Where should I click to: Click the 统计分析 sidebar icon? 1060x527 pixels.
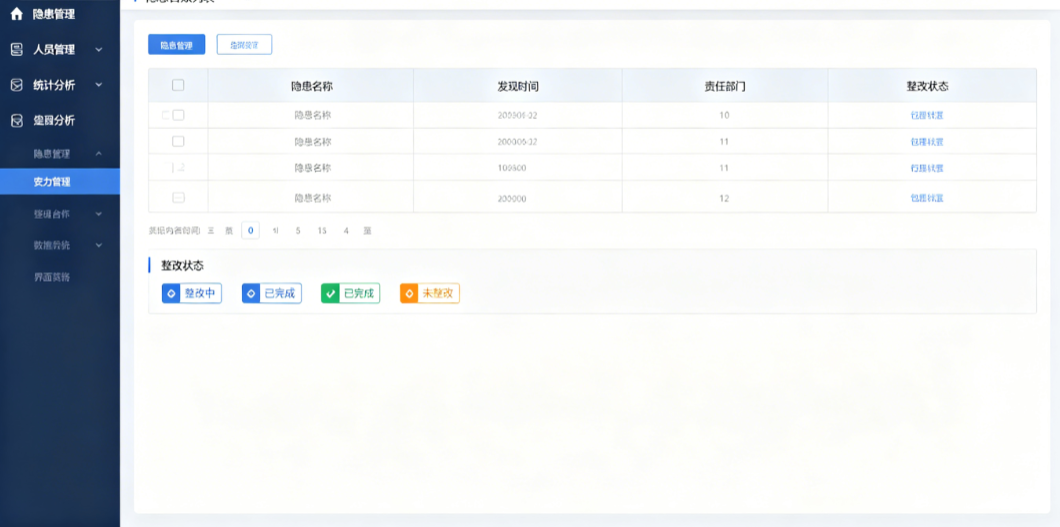[x=17, y=85]
